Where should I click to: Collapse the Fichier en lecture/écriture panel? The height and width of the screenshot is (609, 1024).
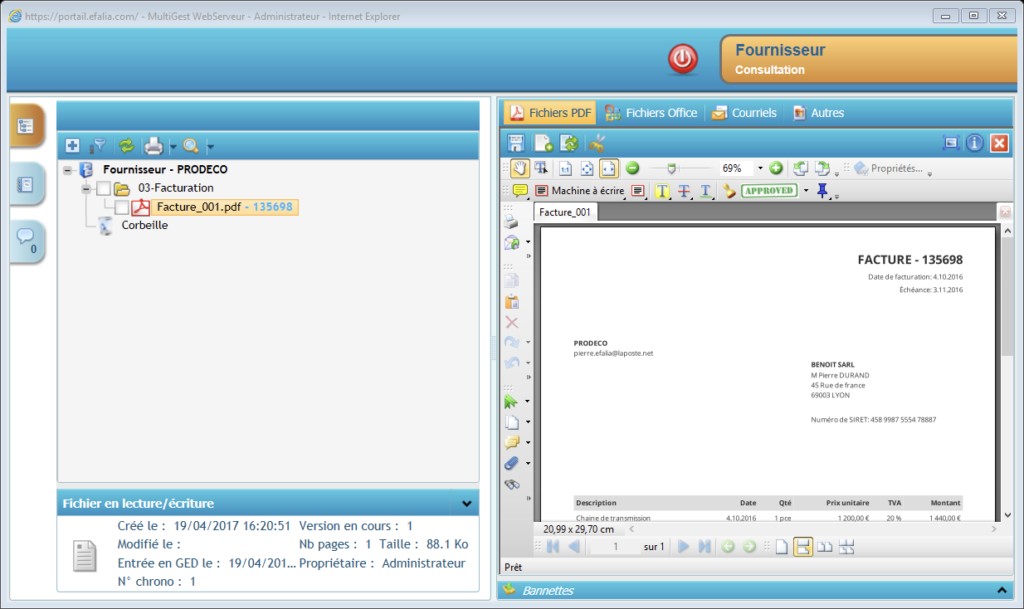point(466,504)
